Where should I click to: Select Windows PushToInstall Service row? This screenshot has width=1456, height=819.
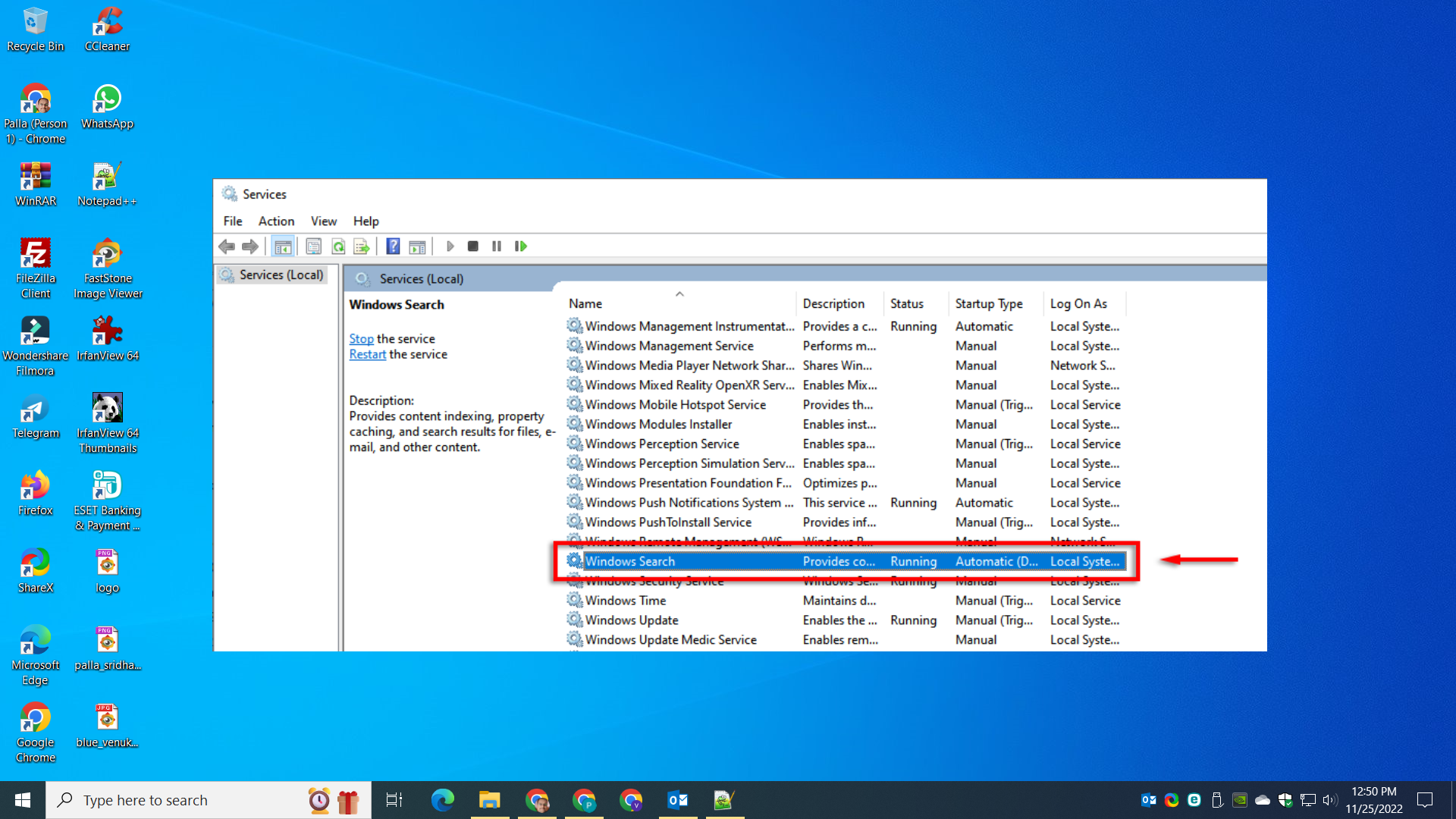click(846, 522)
